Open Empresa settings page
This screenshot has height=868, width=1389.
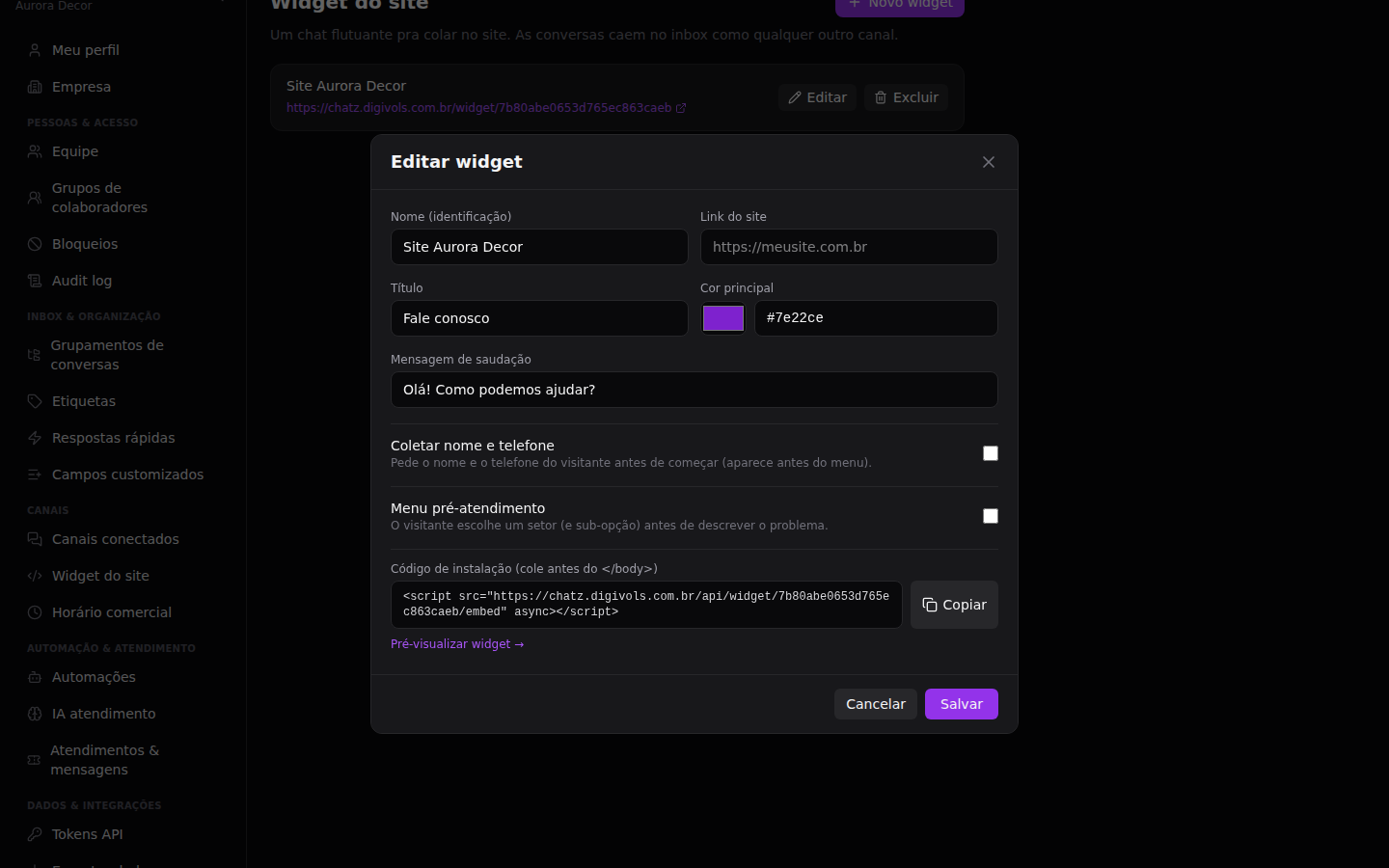(123, 87)
